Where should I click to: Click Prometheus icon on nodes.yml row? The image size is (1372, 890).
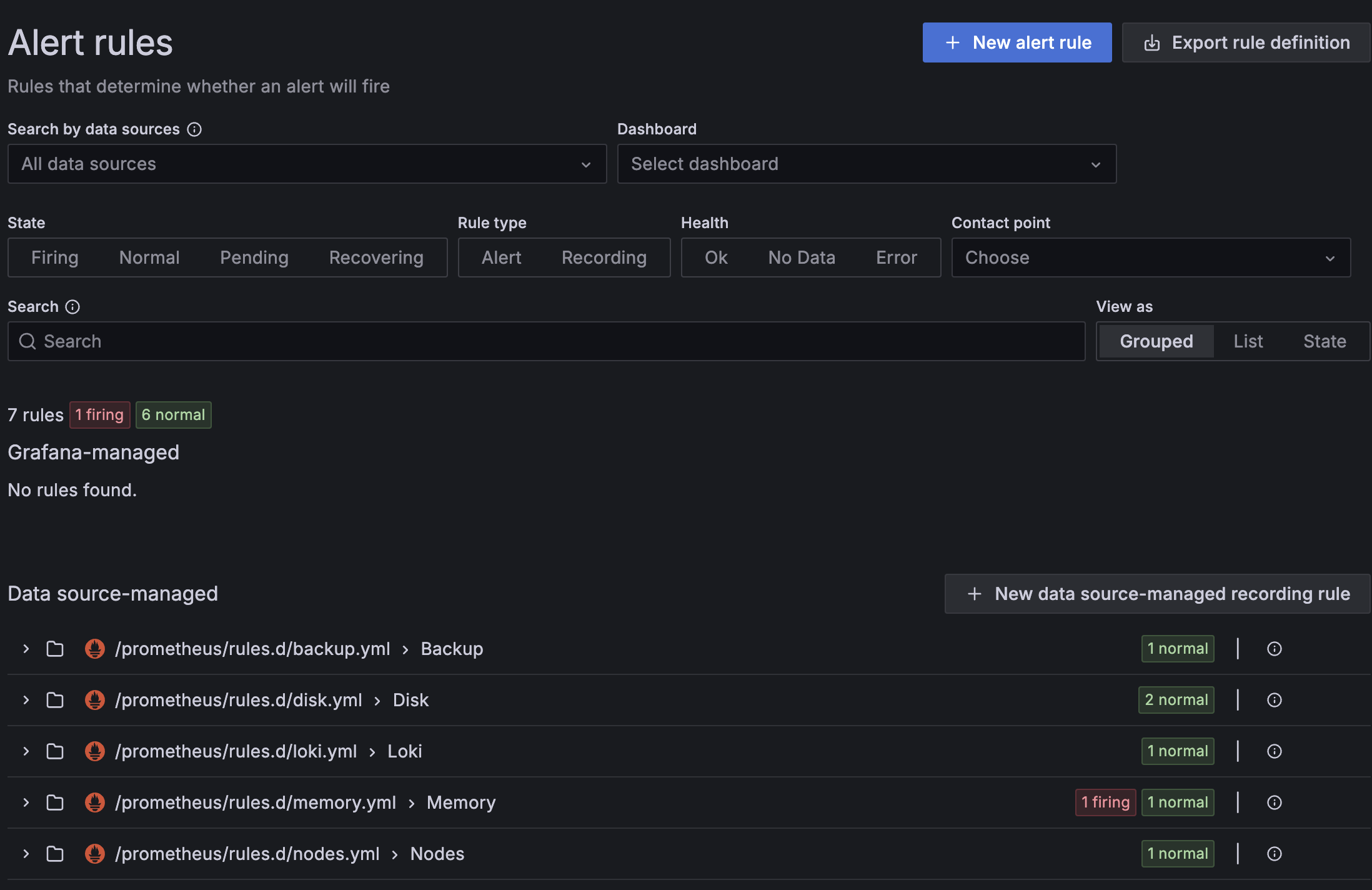94,854
